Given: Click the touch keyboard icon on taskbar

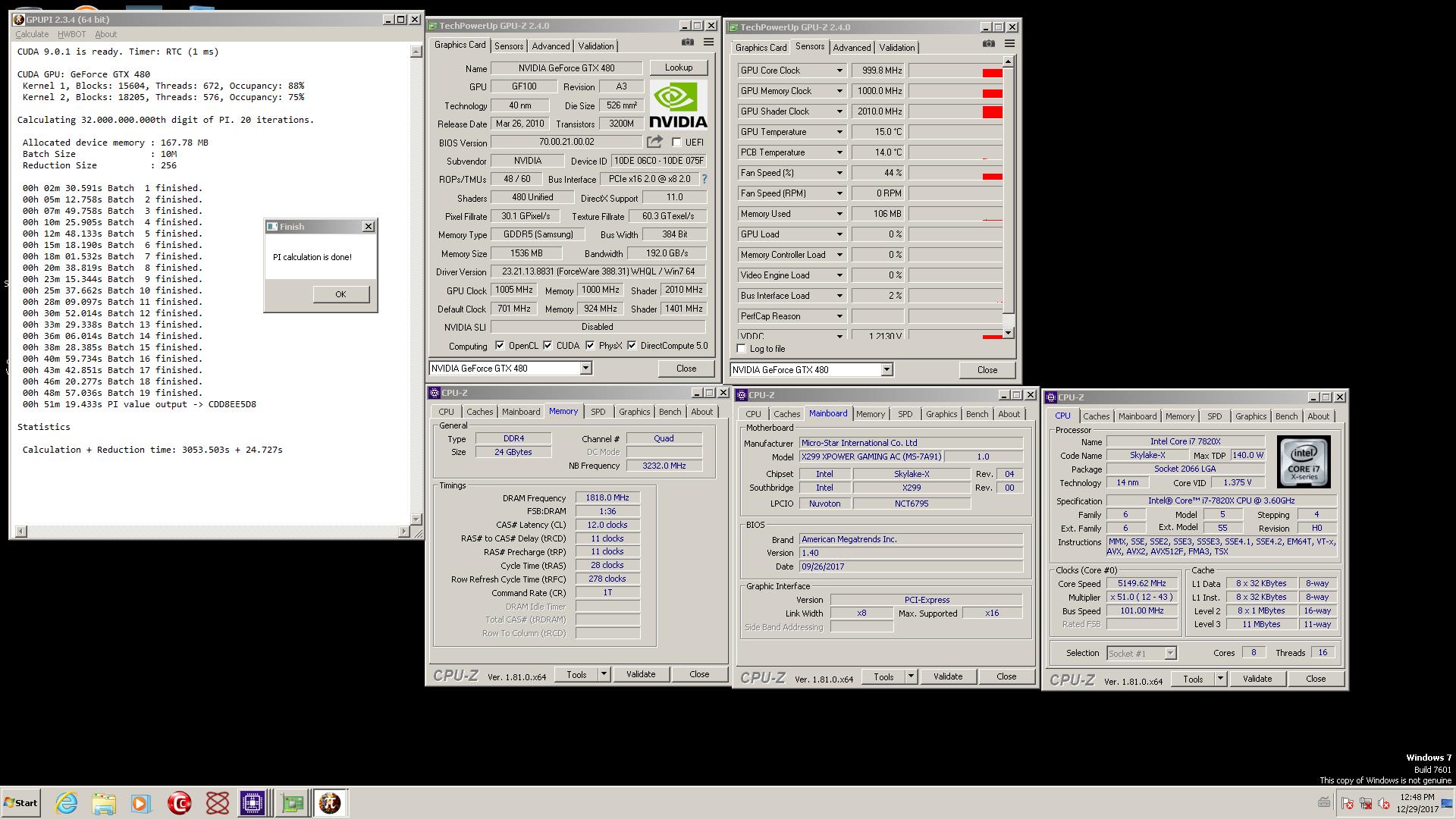Looking at the screenshot, I should point(1324,802).
